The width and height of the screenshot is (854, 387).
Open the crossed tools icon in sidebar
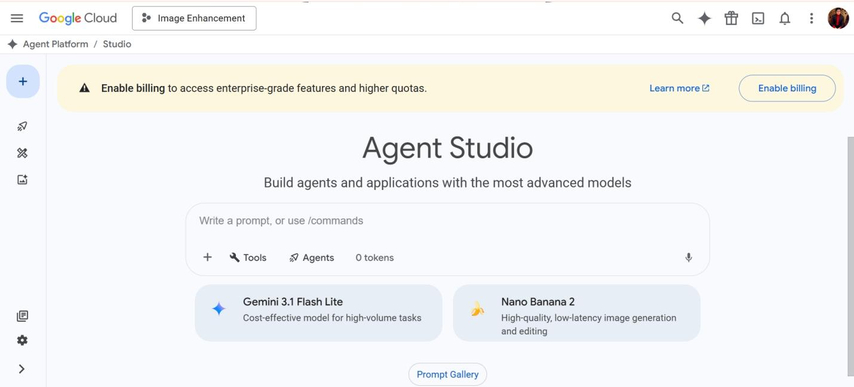coord(22,153)
